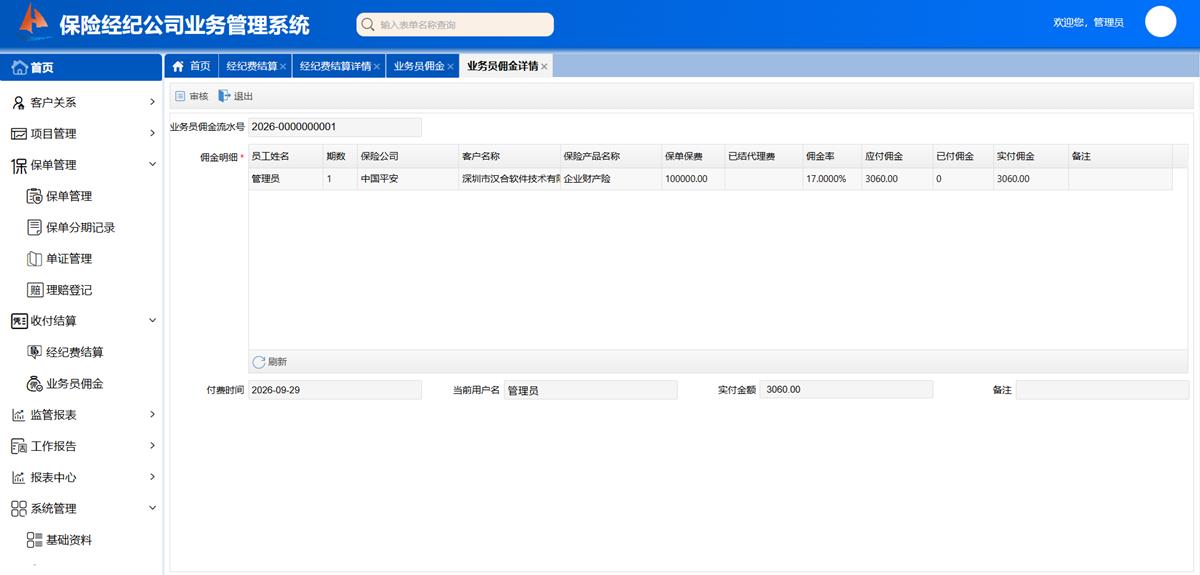Viewport: 1200px width, 575px height.
Task: Click the 100000.00 premium cell
Action: click(693, 179)
